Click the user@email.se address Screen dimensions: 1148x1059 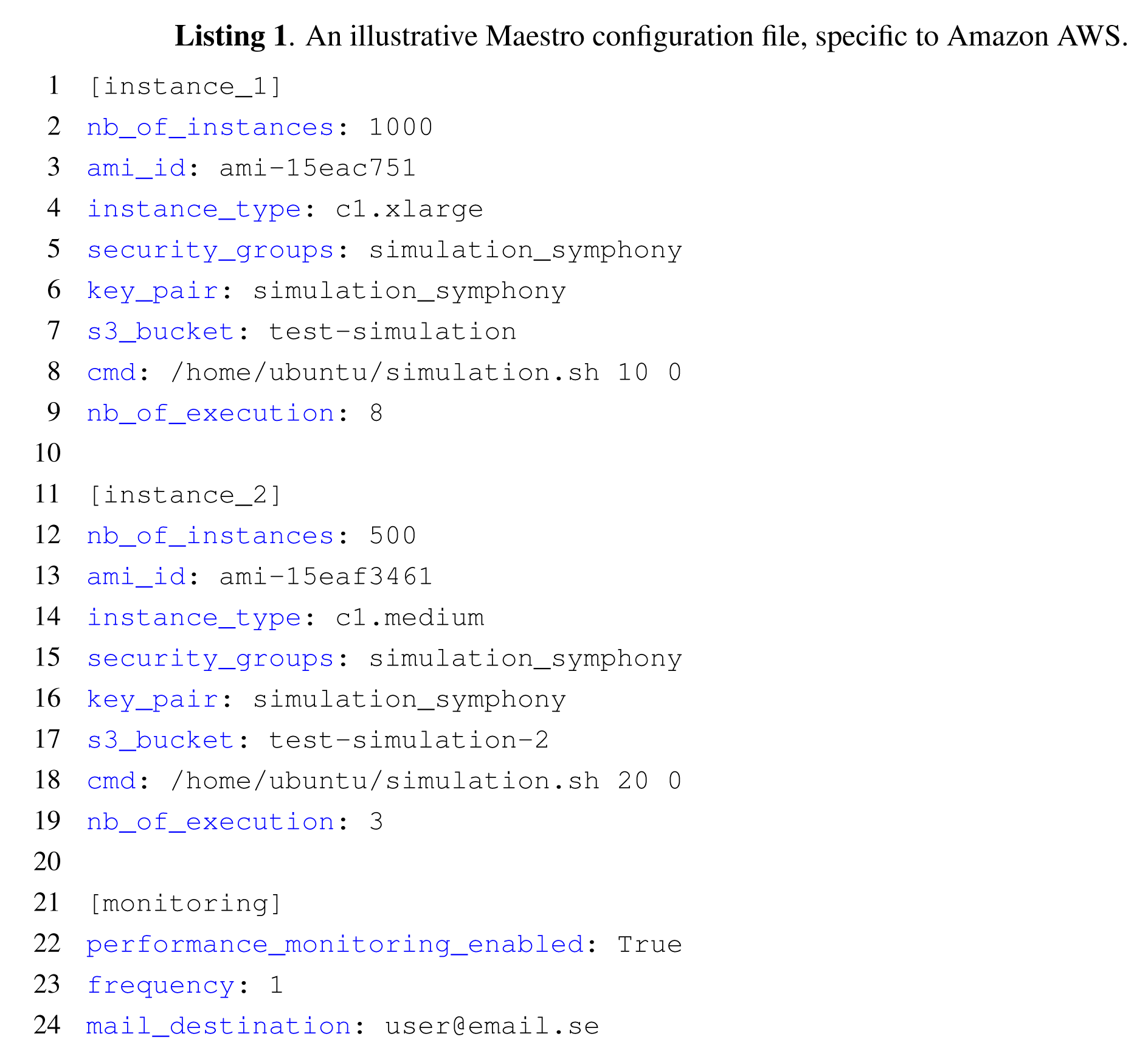[492, 1026]
